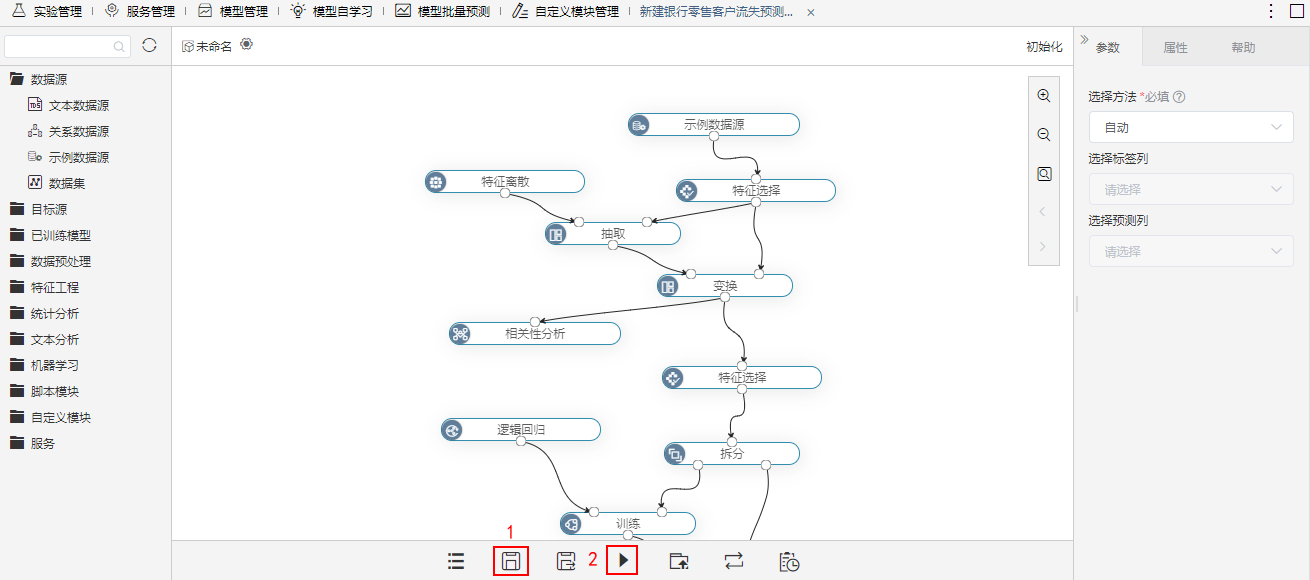The image size is (1310, 580).
Task: Select the 抽取 node on the canvas
Action: pyautogui.click(x=612, y=233)
